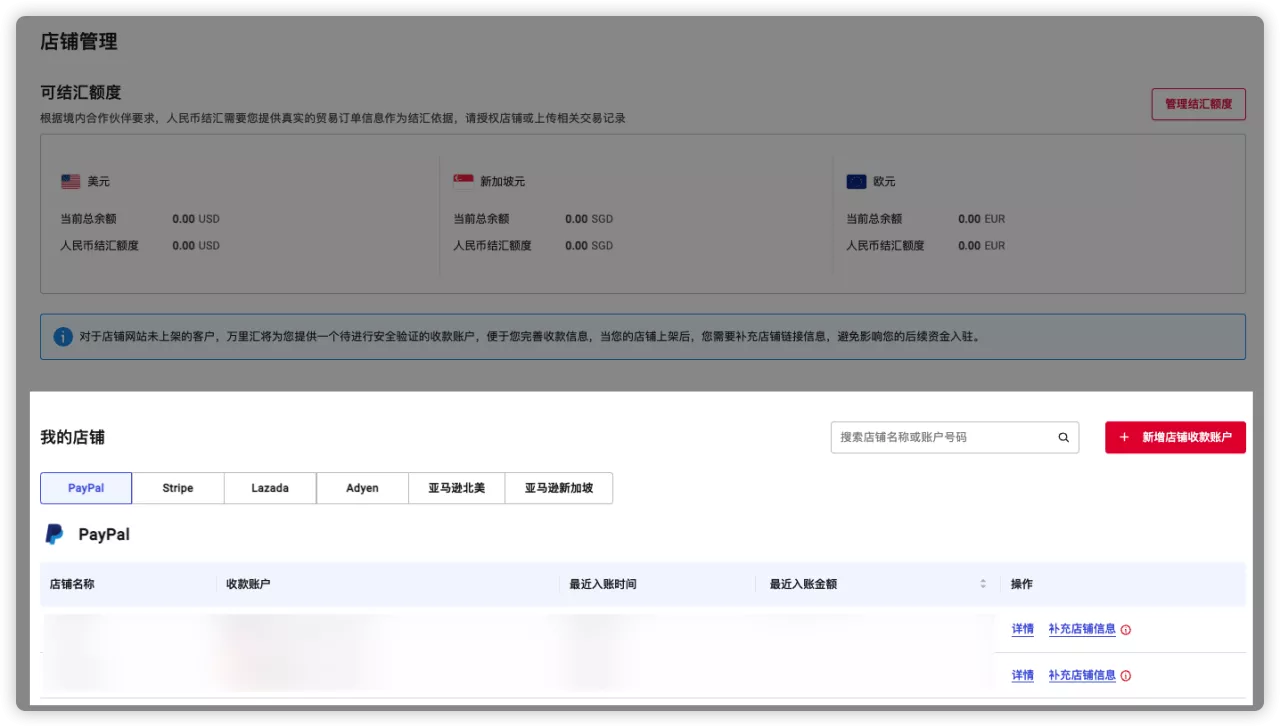Click 补充店铺信息 in the second row

(x=1081, y=675)
